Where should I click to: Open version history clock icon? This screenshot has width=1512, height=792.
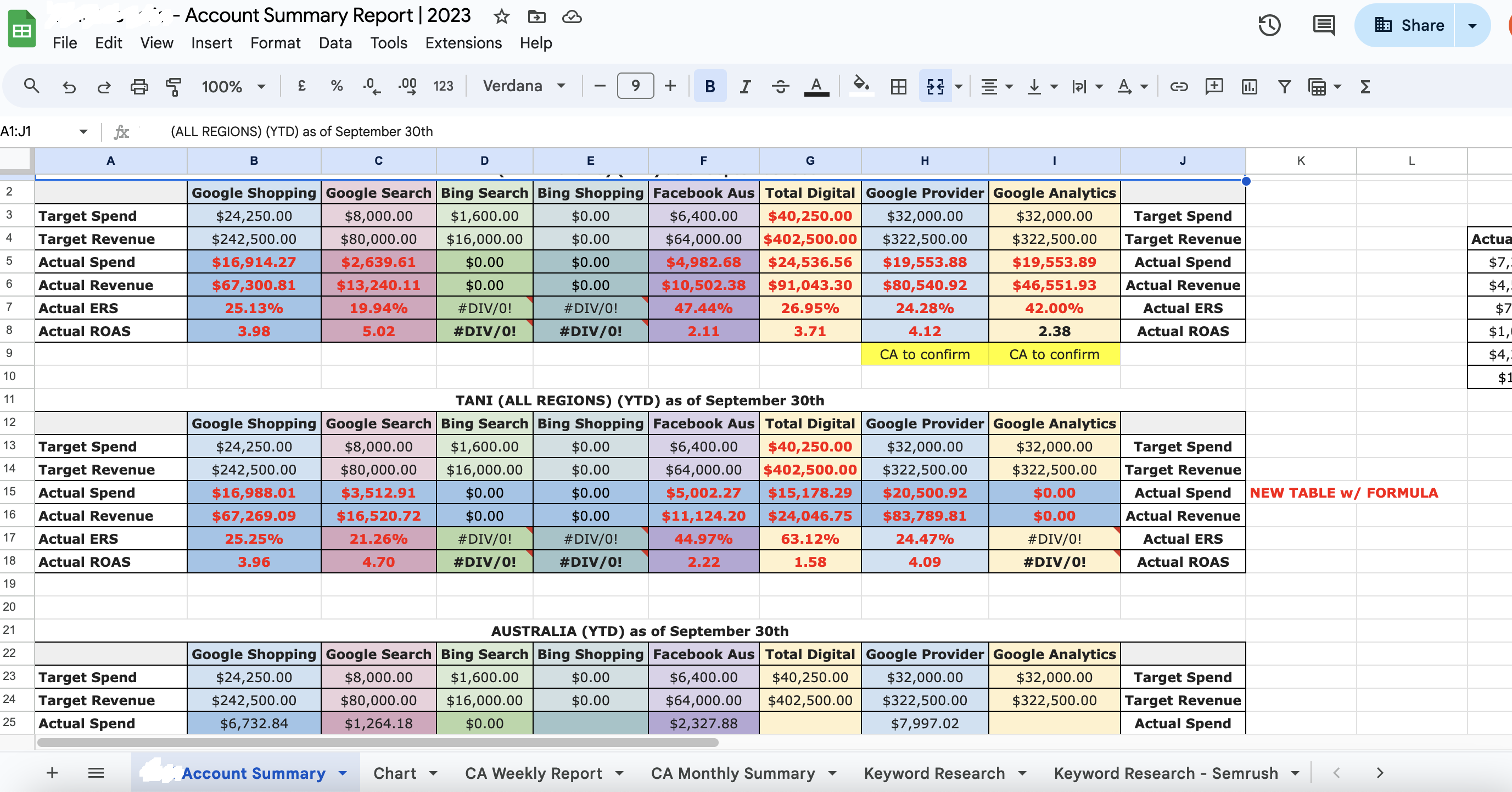1269,25
